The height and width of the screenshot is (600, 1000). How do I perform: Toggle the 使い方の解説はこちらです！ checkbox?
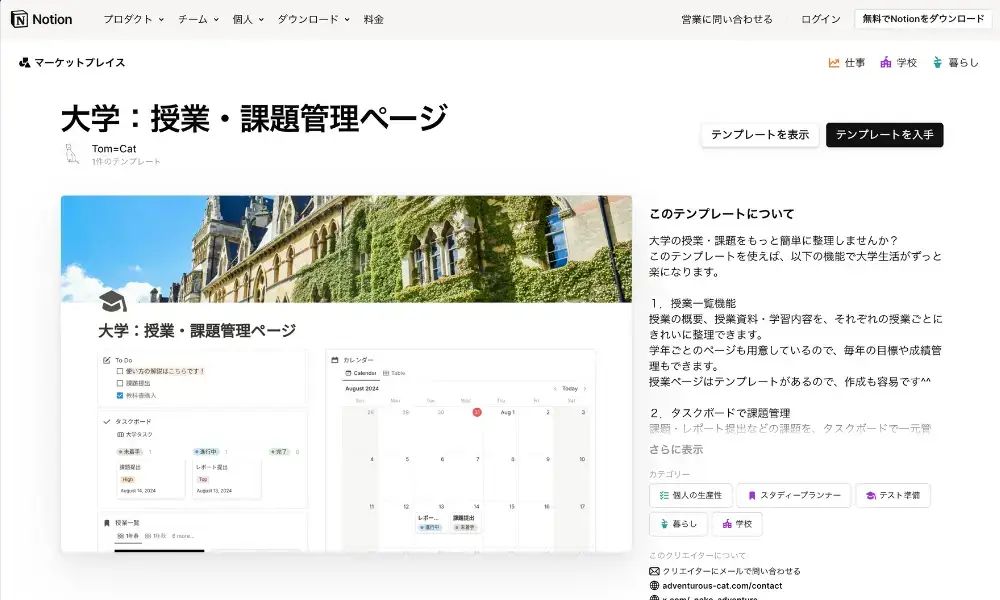120,371
